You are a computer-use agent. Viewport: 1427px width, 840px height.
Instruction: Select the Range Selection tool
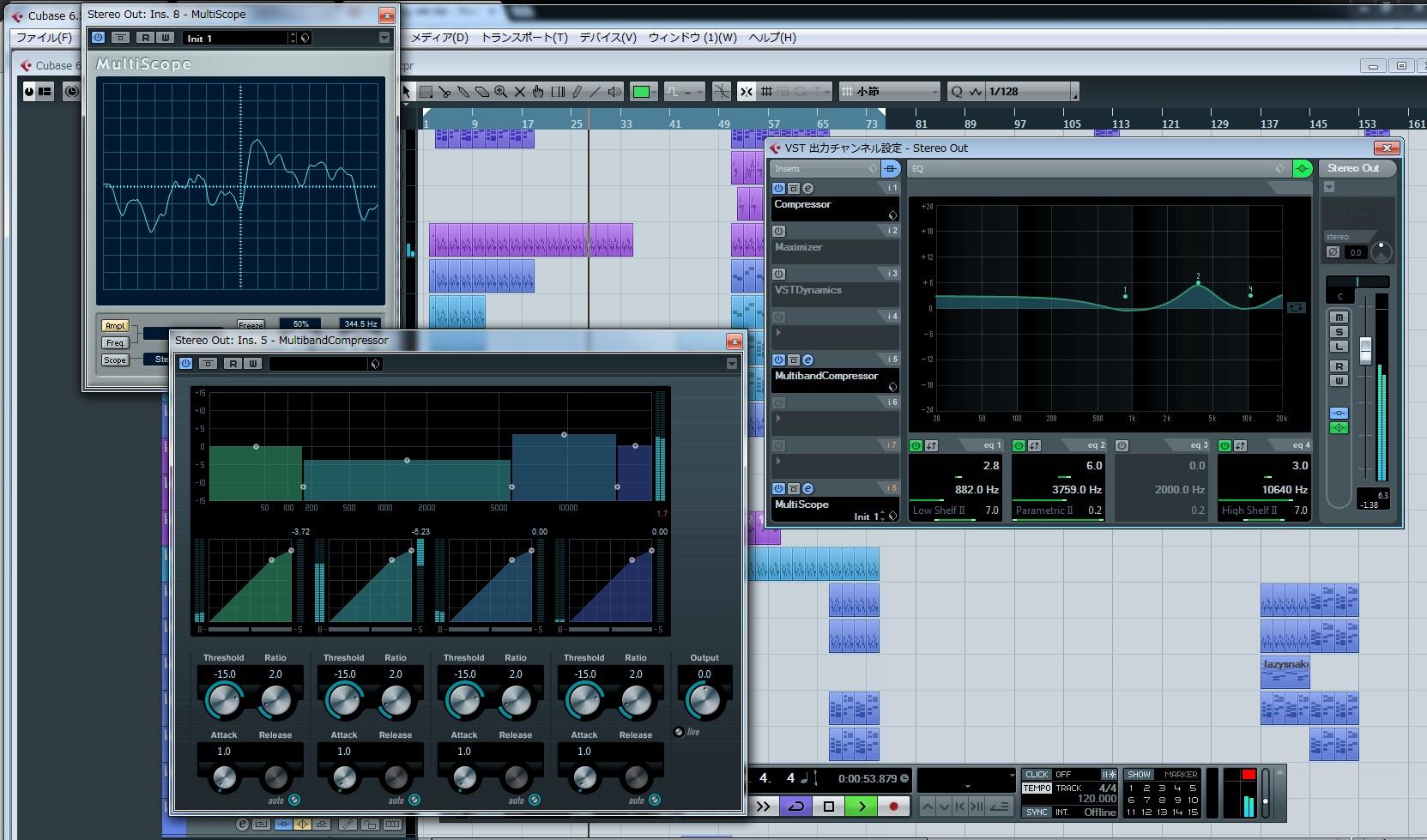click(x=426, y=92)
